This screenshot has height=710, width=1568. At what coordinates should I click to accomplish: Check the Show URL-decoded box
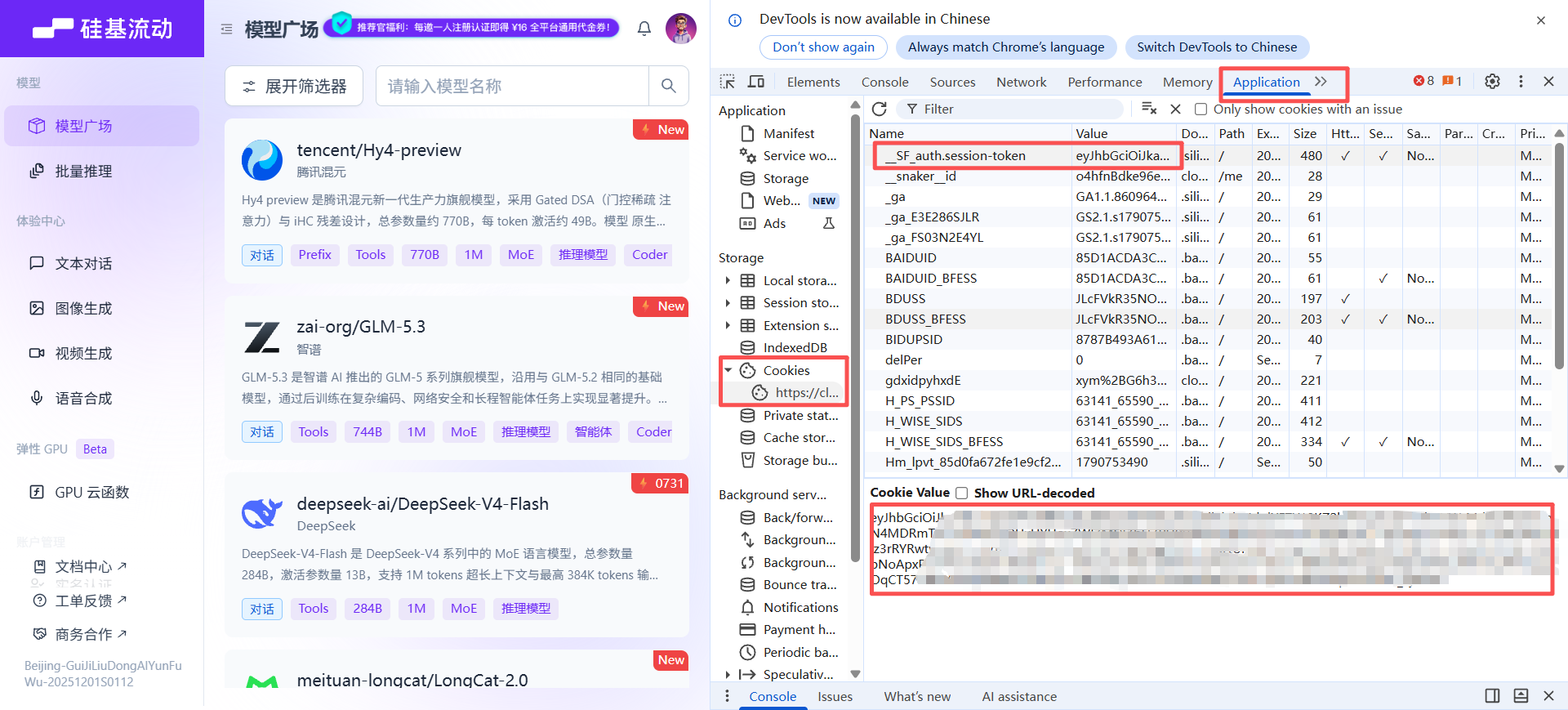click(x=962, y=493)
